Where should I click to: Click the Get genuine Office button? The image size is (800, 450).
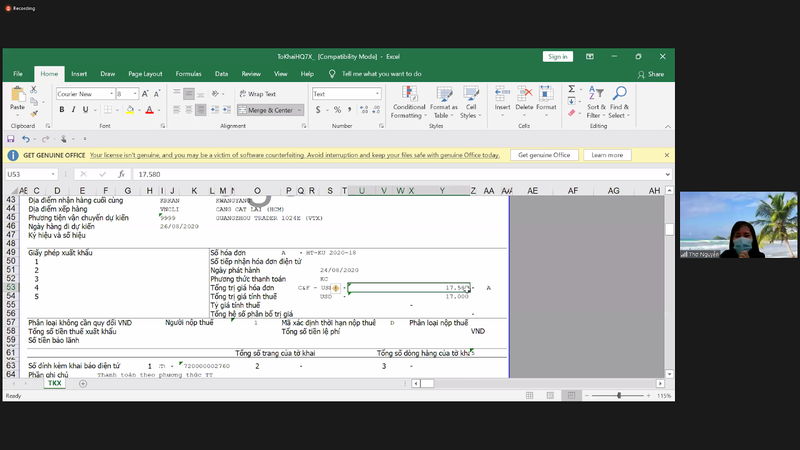coord(544,155)
